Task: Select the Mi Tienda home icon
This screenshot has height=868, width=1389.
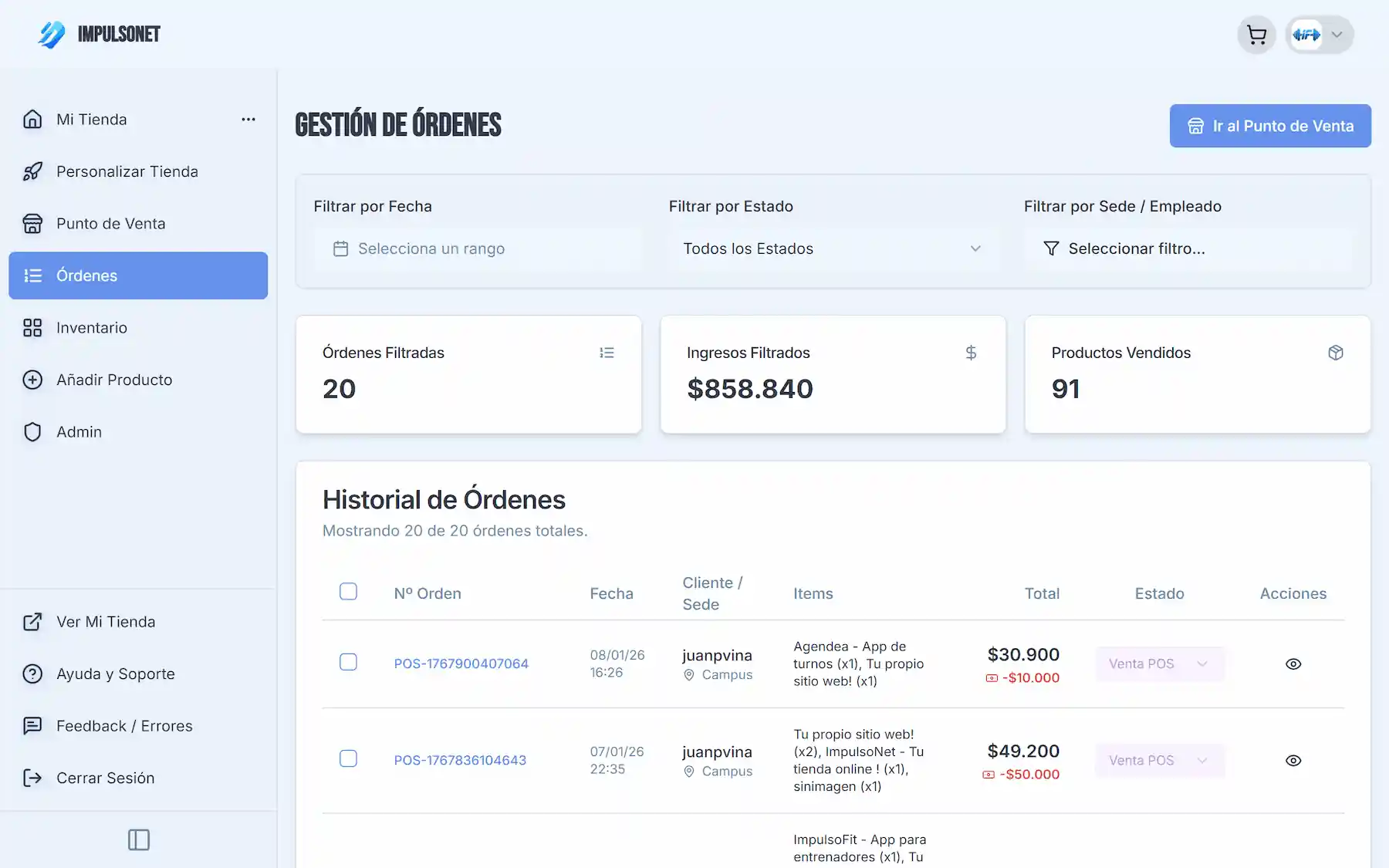Action: pyautogui.click(x=32, y=119)
